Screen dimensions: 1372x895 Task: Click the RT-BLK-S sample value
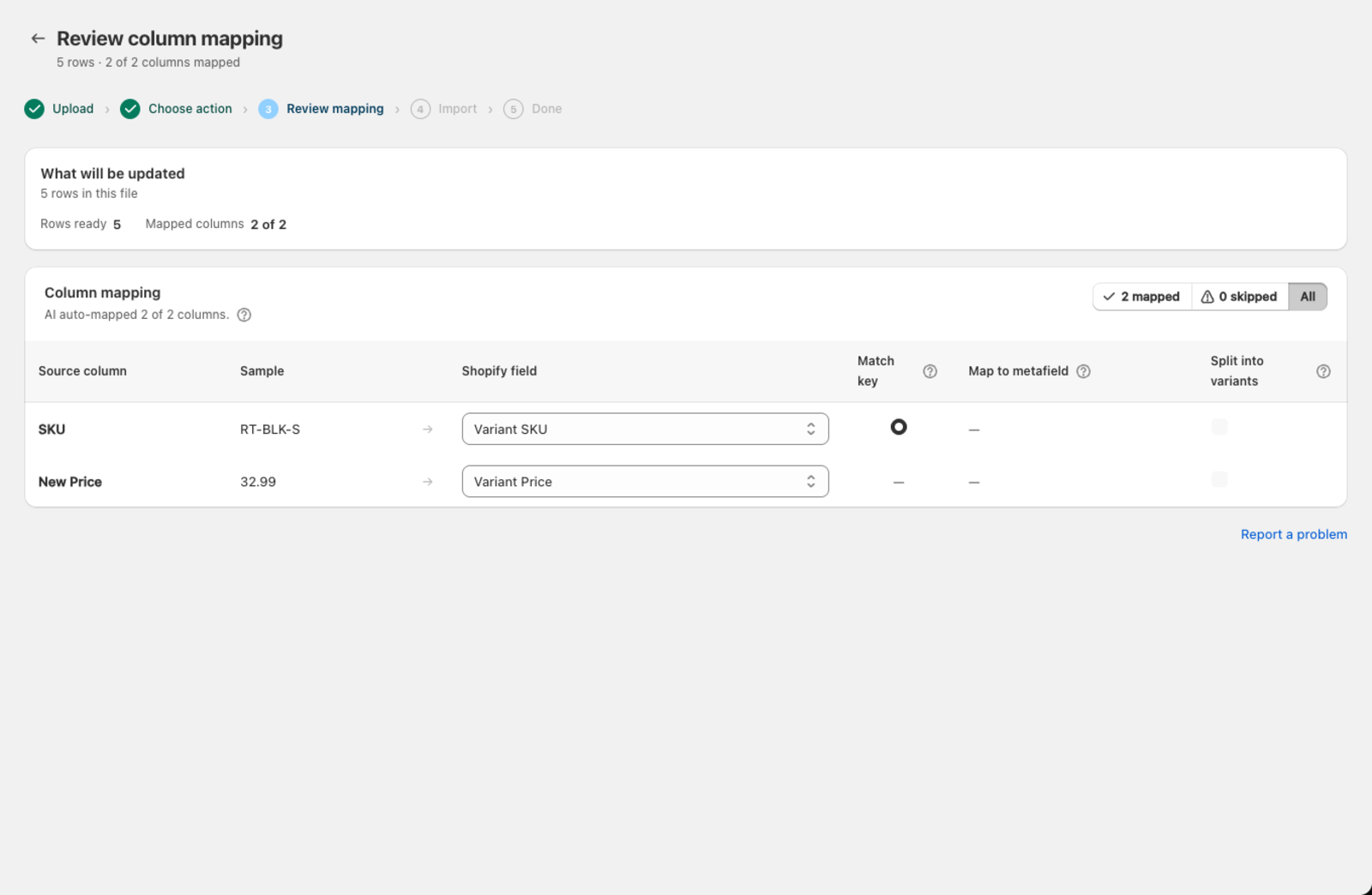click(270, 429)
